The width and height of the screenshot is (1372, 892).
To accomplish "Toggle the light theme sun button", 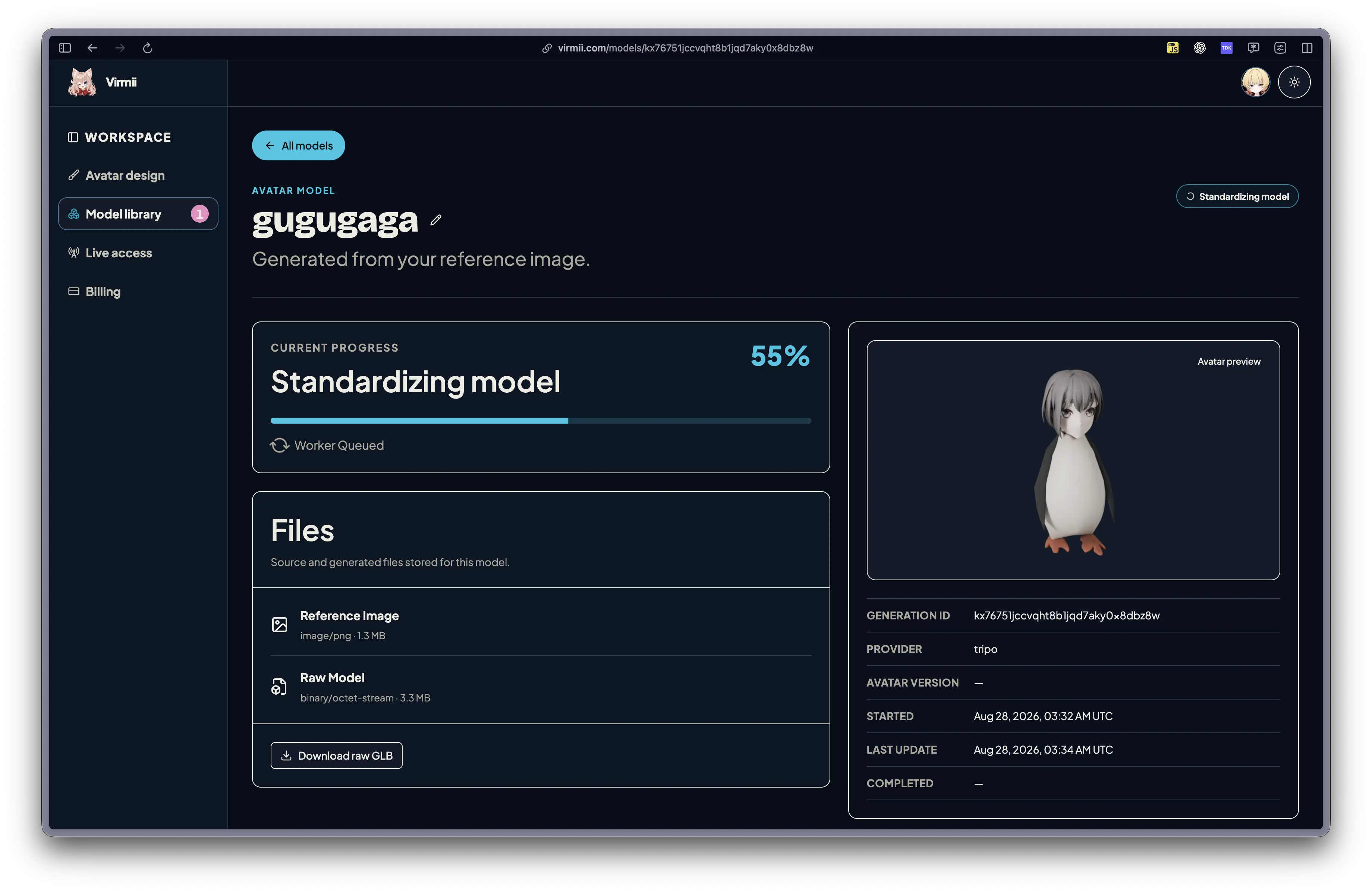I will coord(1294,82).
